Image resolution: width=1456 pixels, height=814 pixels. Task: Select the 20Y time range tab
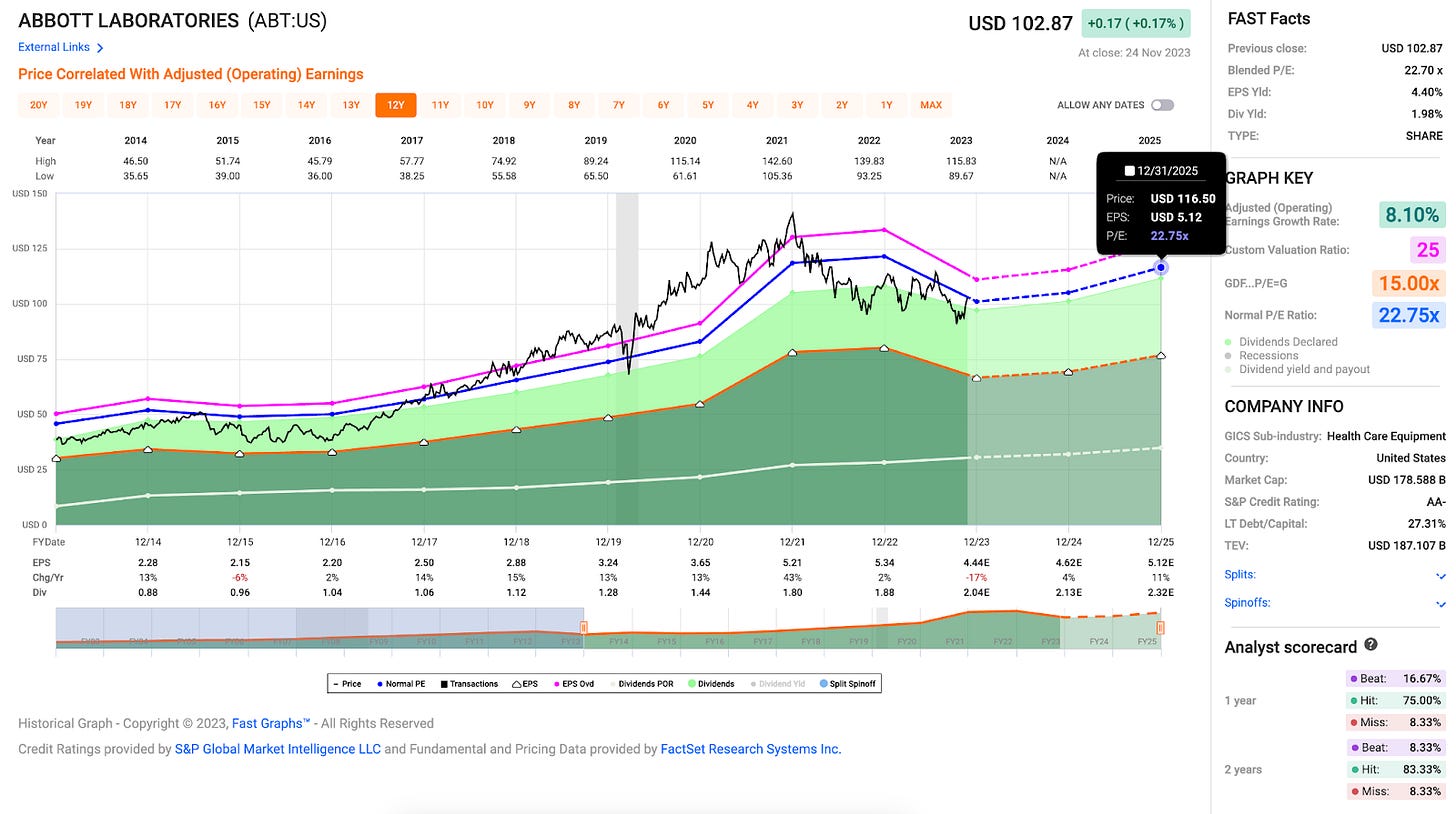(x=39, y=105)
